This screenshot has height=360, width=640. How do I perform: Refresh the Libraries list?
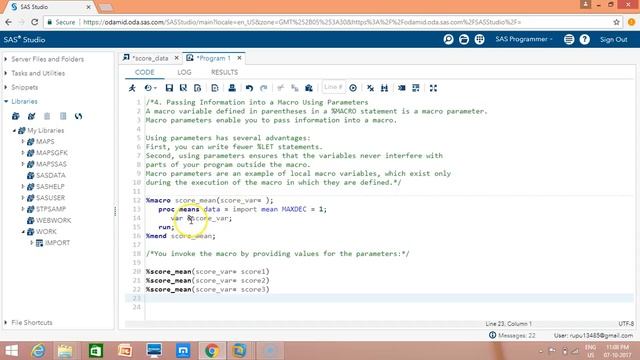(78, 116)
